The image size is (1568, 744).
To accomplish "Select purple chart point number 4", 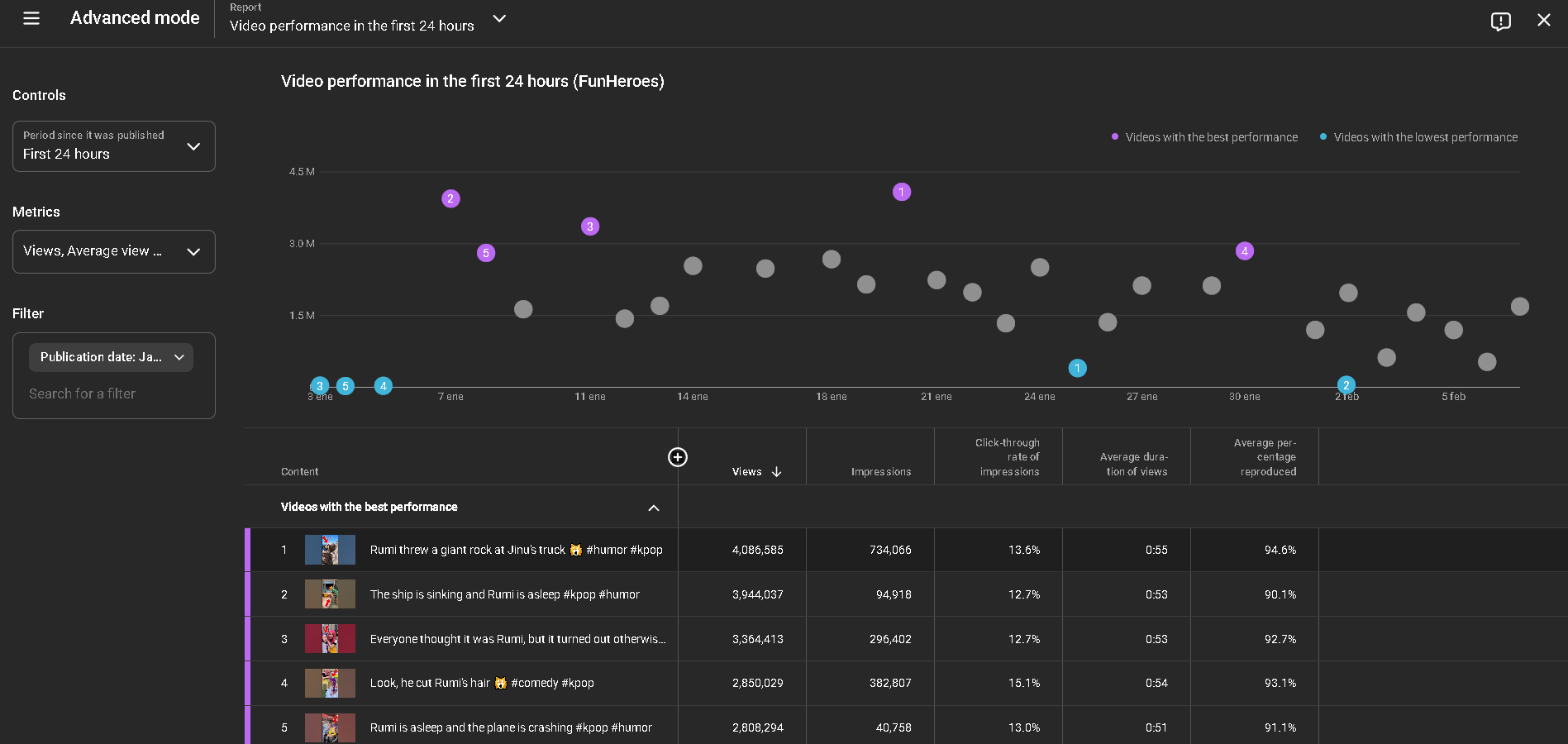I will 1244,251.
